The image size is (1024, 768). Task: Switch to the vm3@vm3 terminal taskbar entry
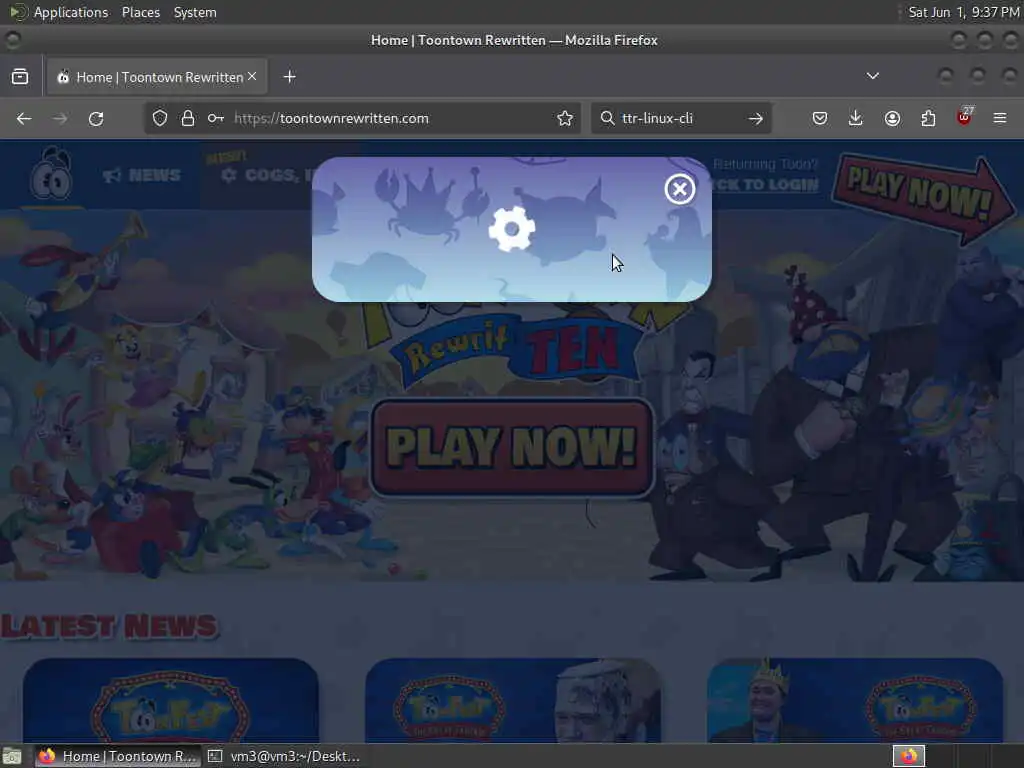pyautogui.click(x=284, y=756)
